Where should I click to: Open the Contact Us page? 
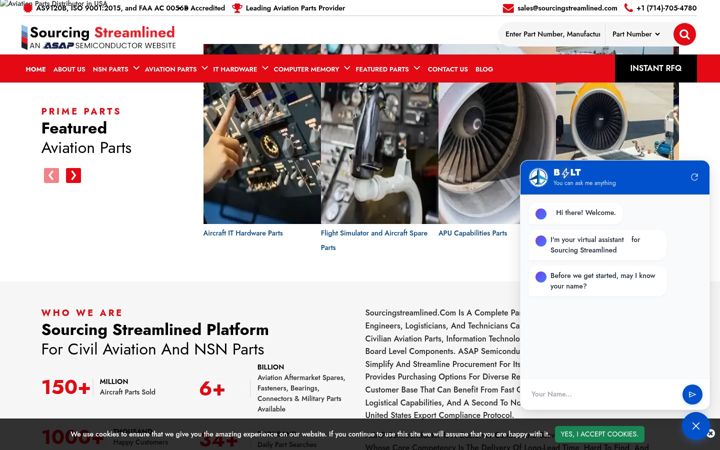tap(448, 69)
